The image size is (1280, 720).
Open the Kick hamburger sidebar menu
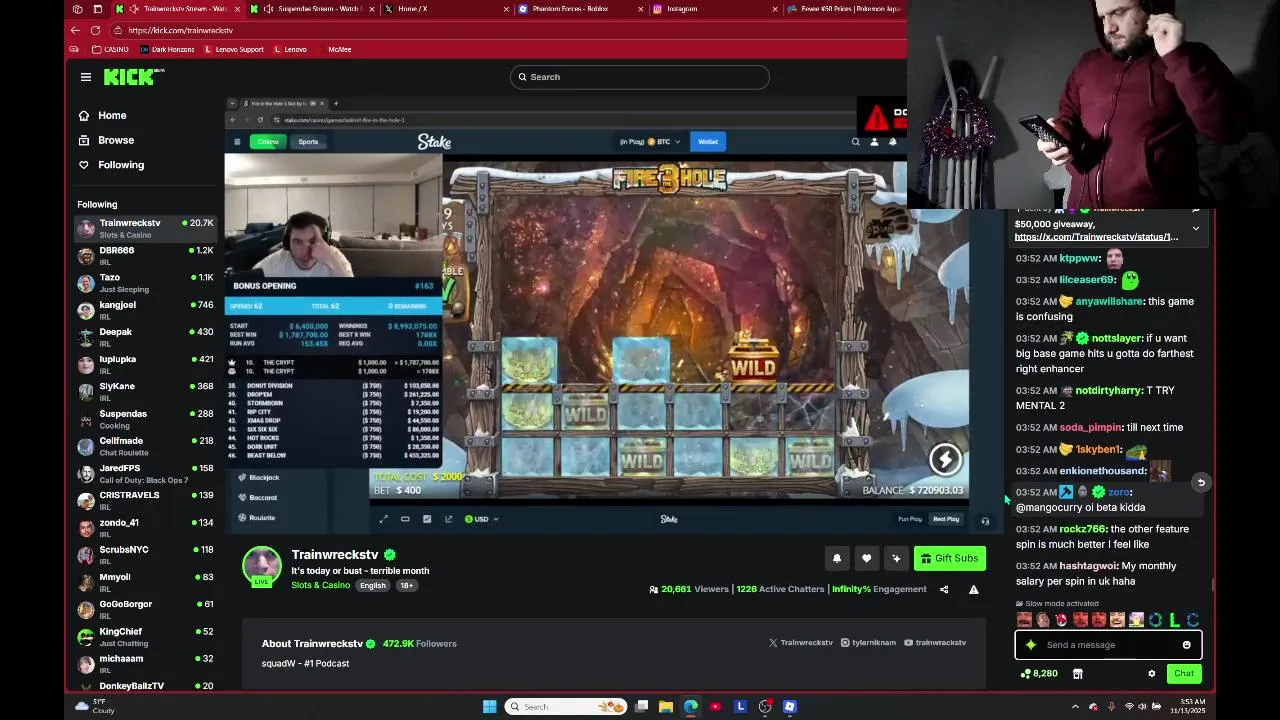click(x=86, y=77)
